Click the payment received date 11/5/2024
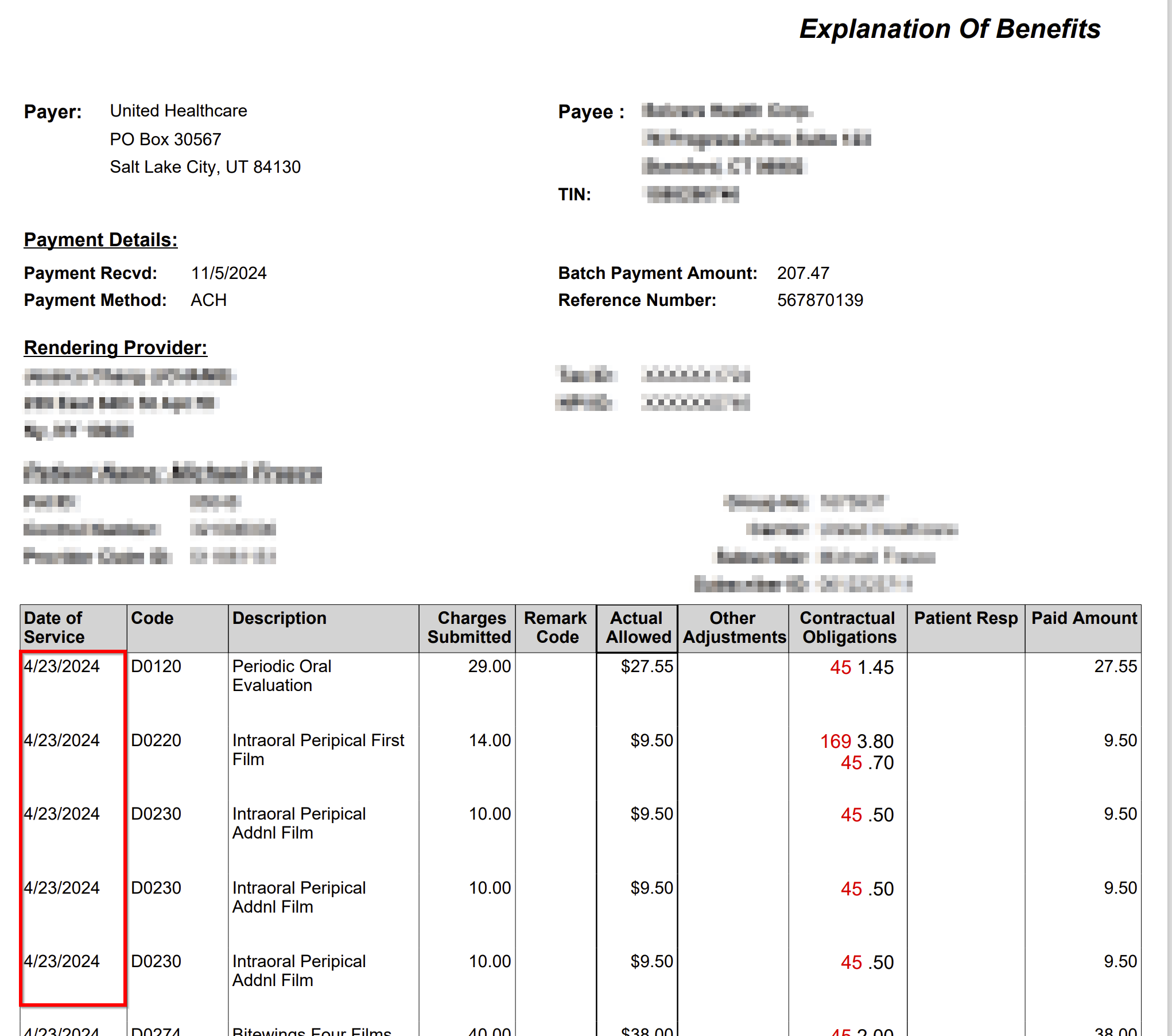1172x1036 pixels. (228, 273)
